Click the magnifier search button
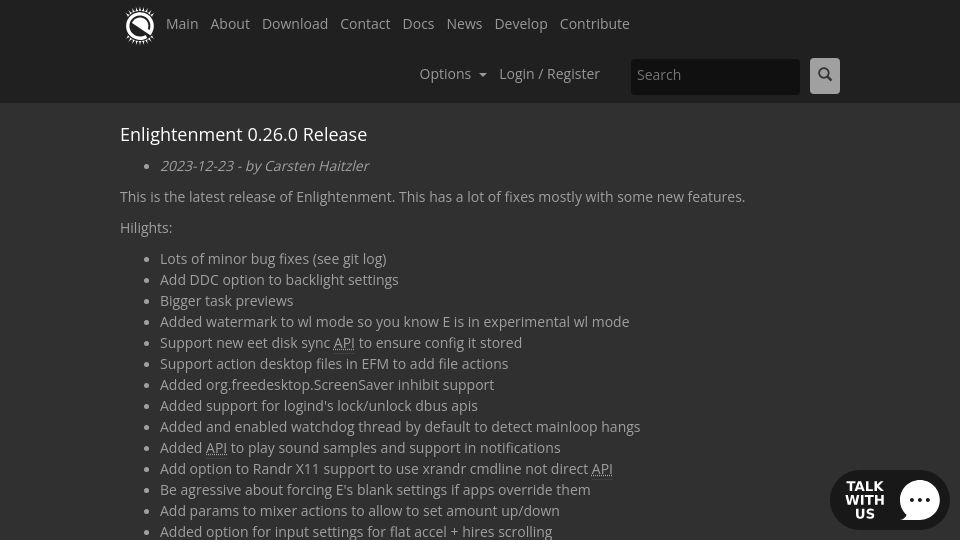The width and height of the screenshot is (960, 540). click(x=825, y=76)
